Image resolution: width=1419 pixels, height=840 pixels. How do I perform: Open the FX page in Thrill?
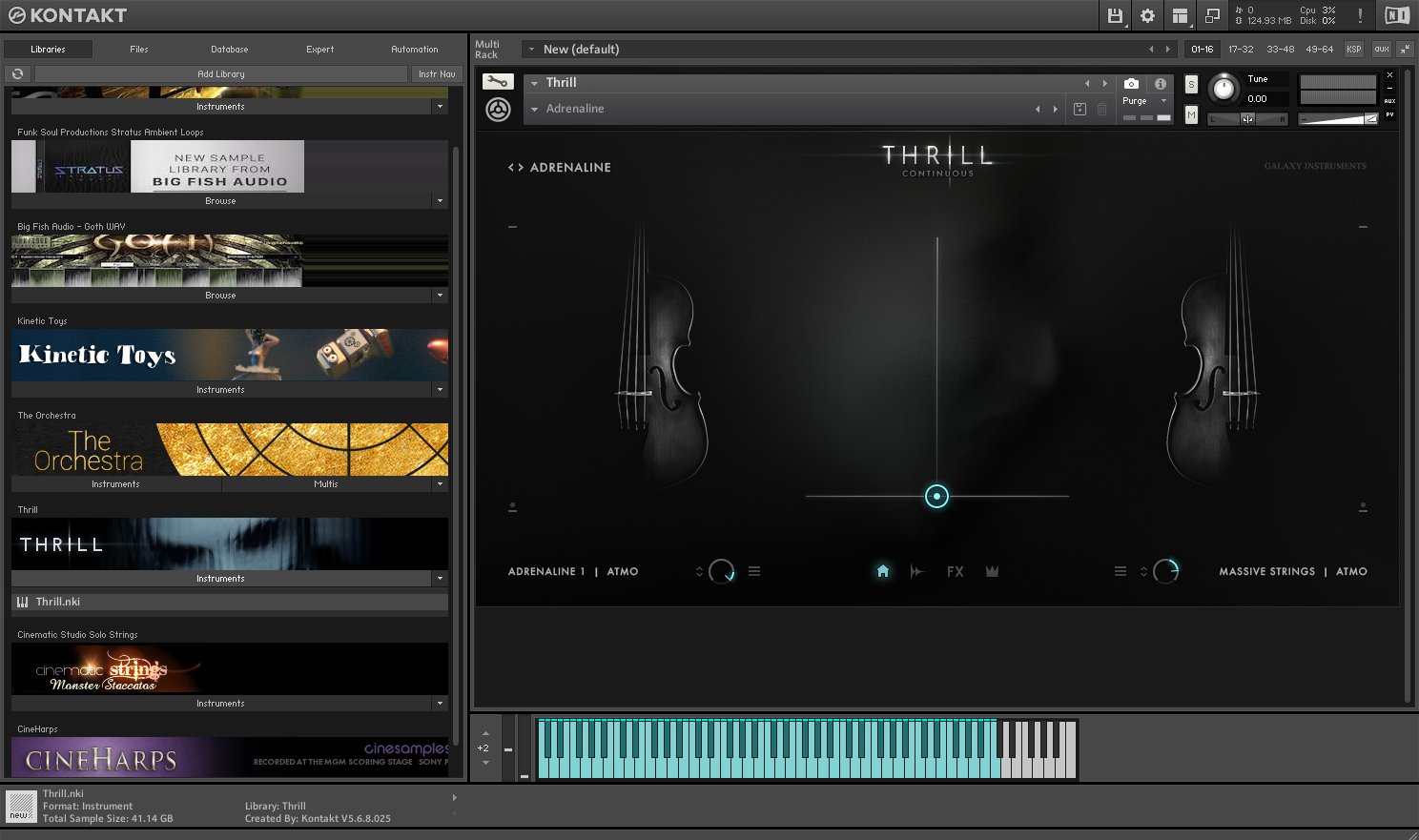955,572
